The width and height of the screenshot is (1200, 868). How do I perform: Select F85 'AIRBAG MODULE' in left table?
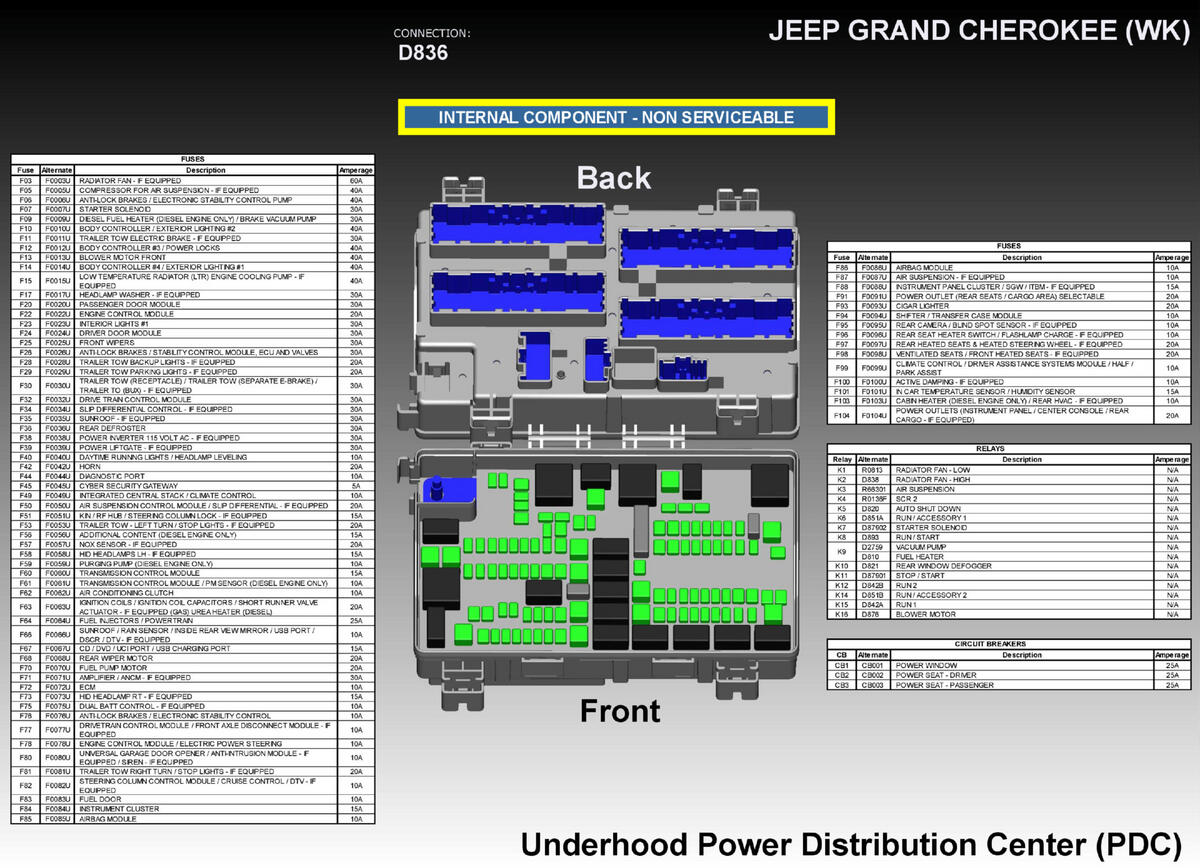click(193, 819)
